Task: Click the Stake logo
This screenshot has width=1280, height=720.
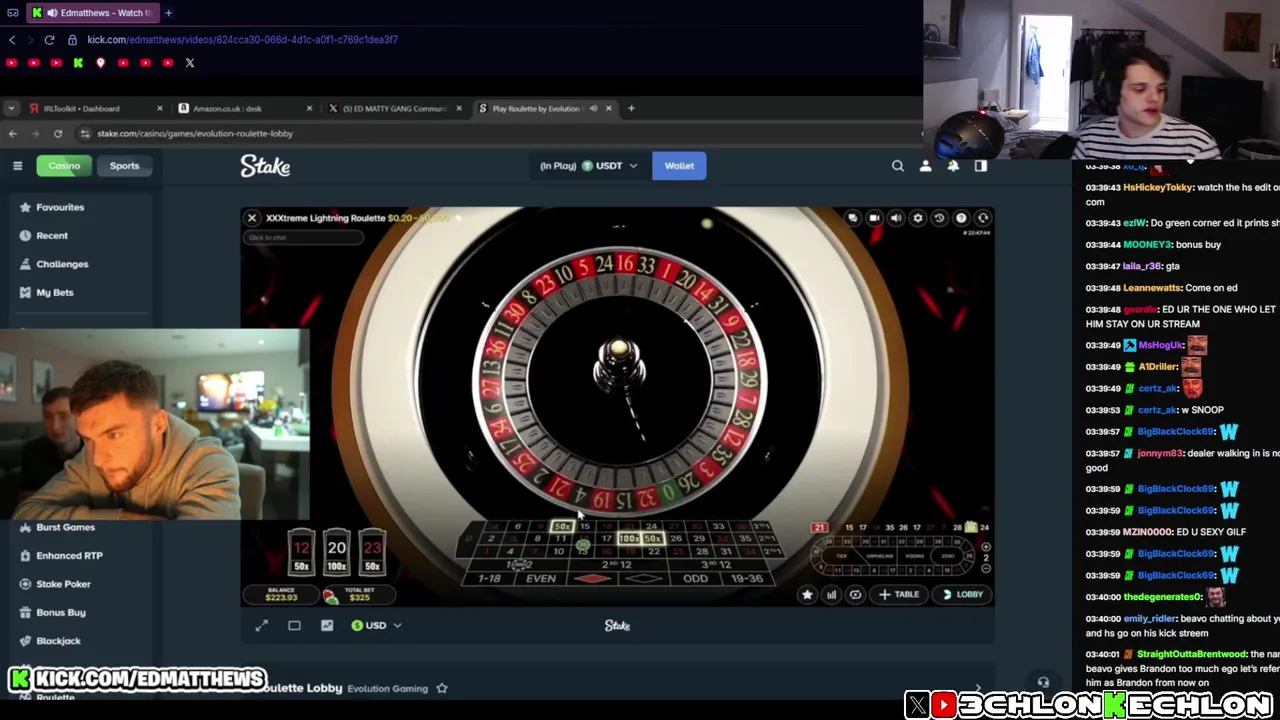Action: coord(265,166)
